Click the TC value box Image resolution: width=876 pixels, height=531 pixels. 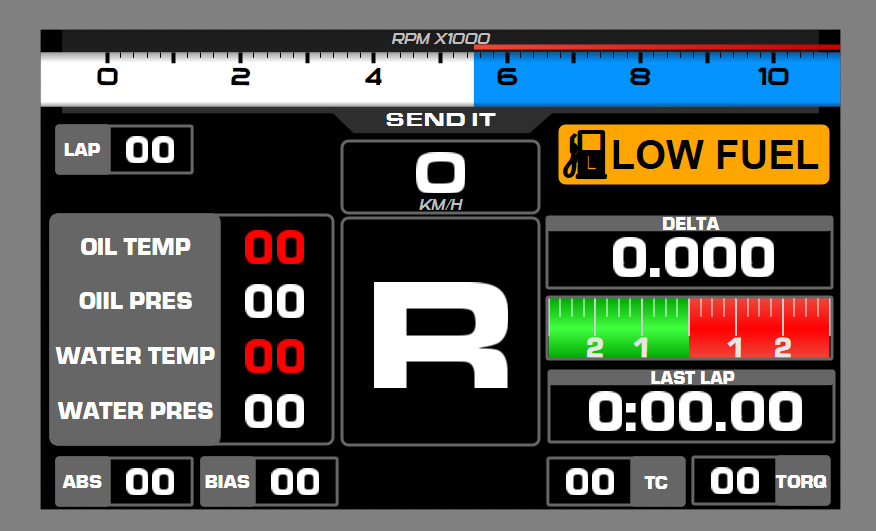pyautogui.click(x=589, y=482)
